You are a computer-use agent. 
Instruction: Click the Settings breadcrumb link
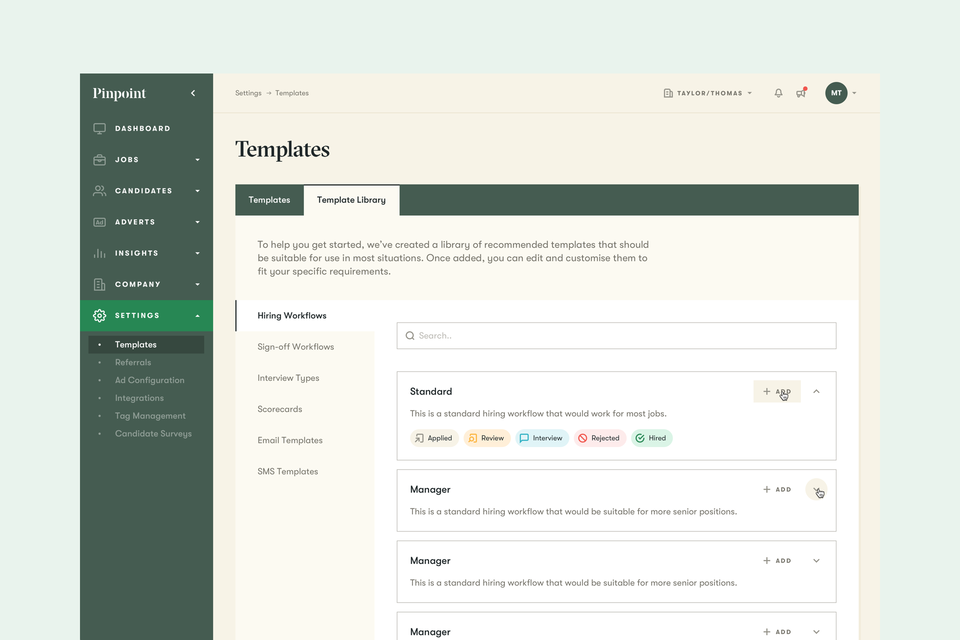[248, 93]
